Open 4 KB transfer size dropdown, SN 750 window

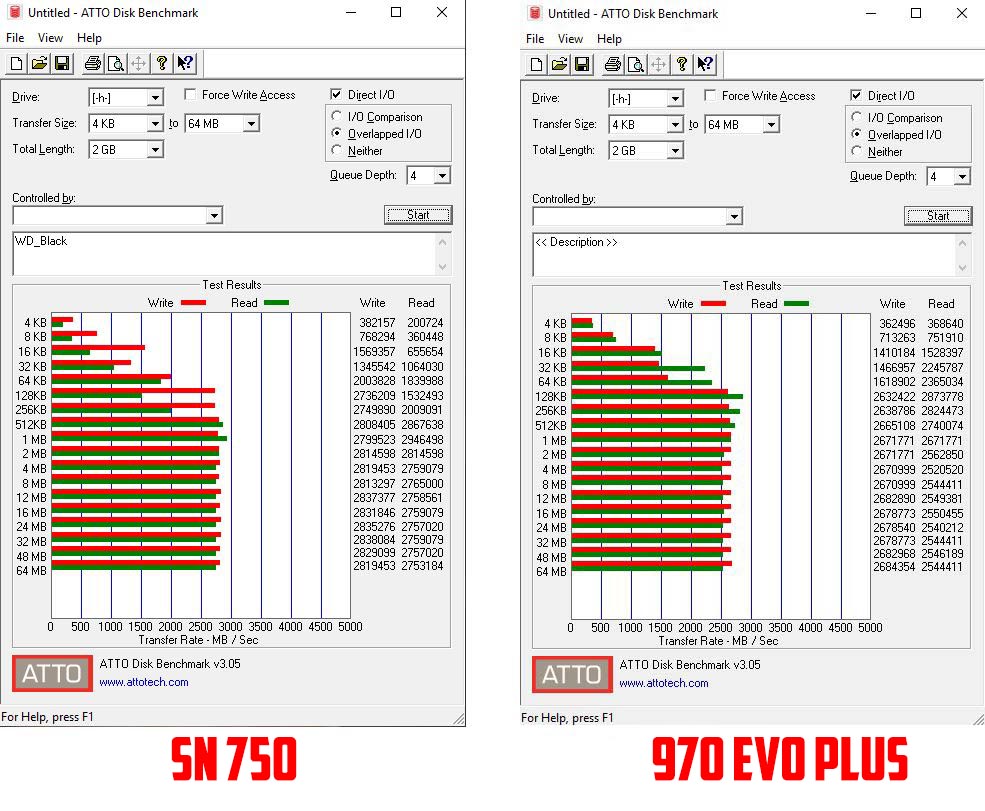click(x=155, y=124)
